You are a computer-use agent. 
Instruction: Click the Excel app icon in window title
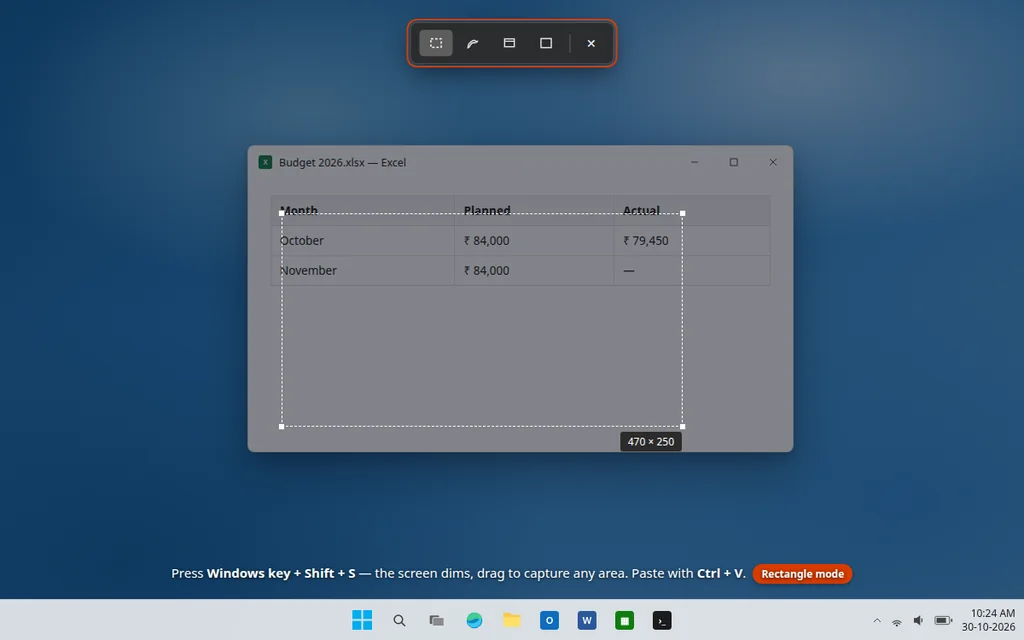coord(265,162)
